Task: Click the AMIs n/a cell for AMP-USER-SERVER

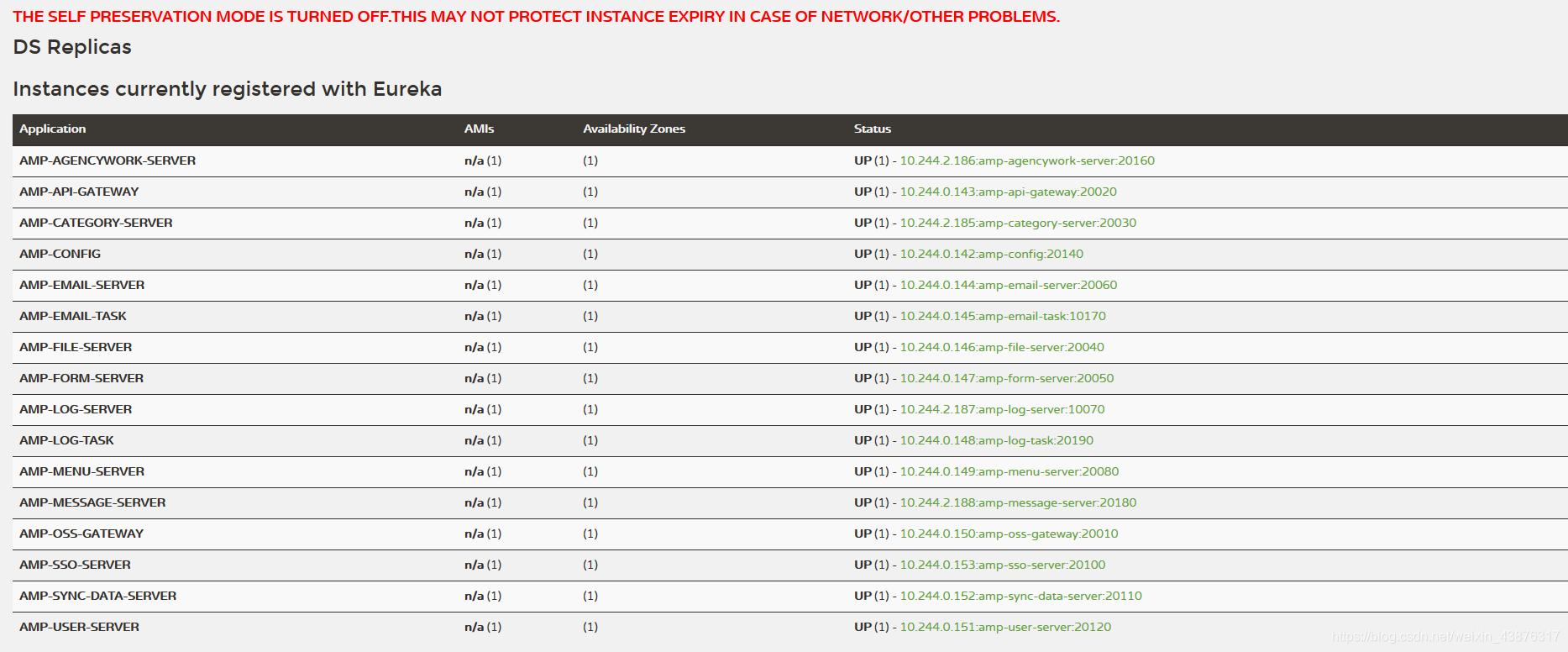Action: (x=483, y=627)
